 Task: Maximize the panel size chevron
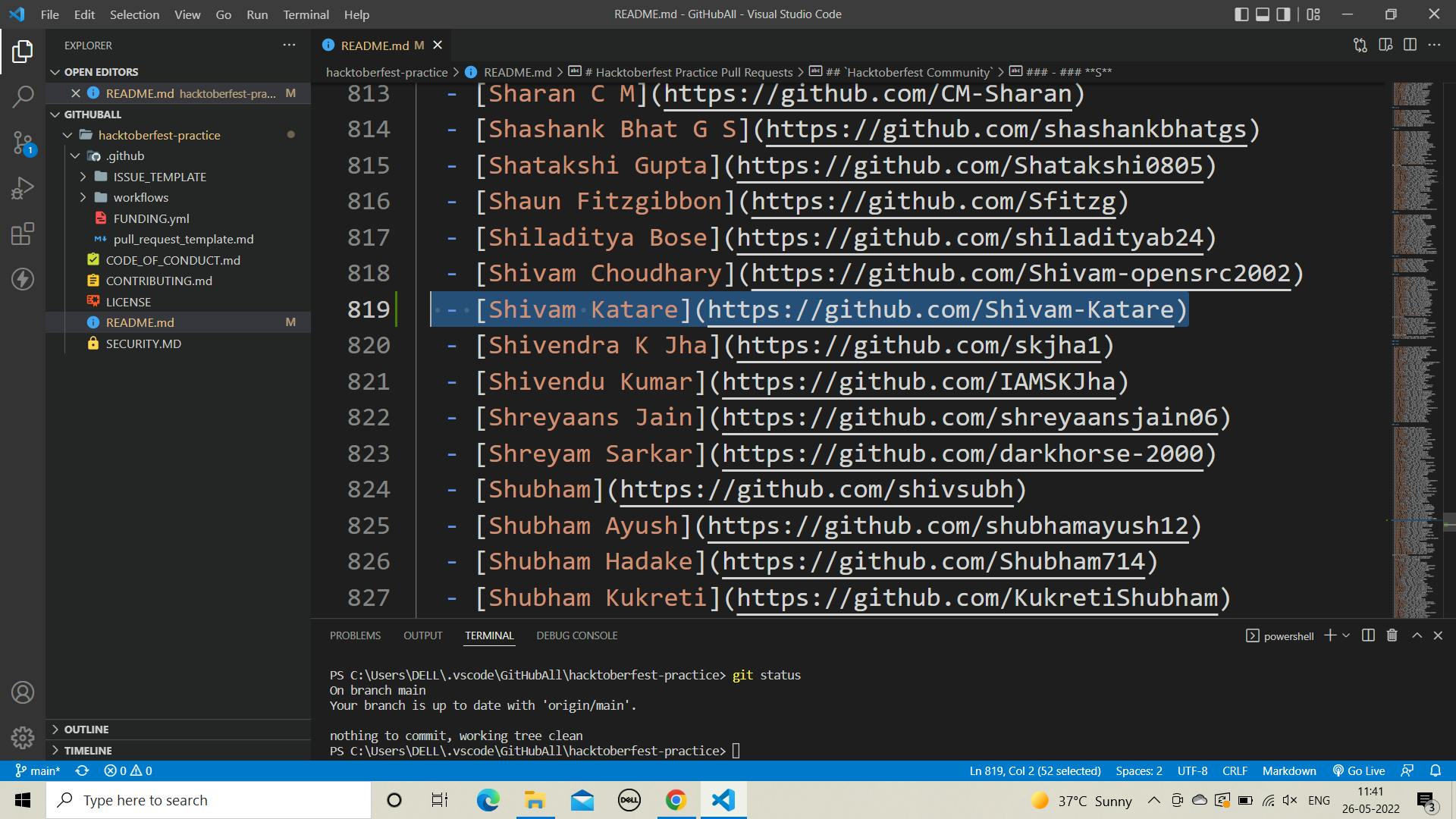click(x=1417, y=635)
